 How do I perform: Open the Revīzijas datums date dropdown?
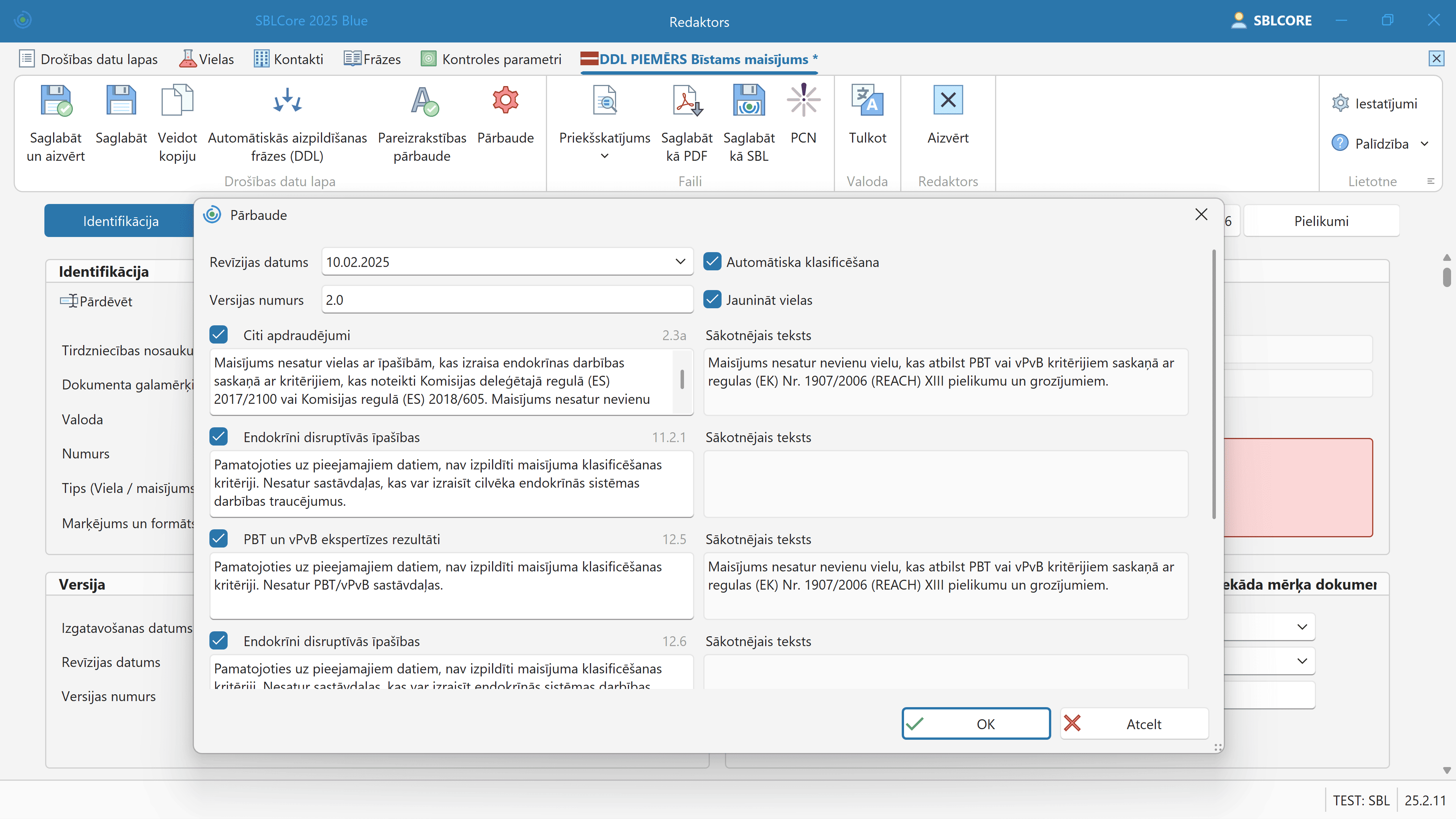(680, 262)
